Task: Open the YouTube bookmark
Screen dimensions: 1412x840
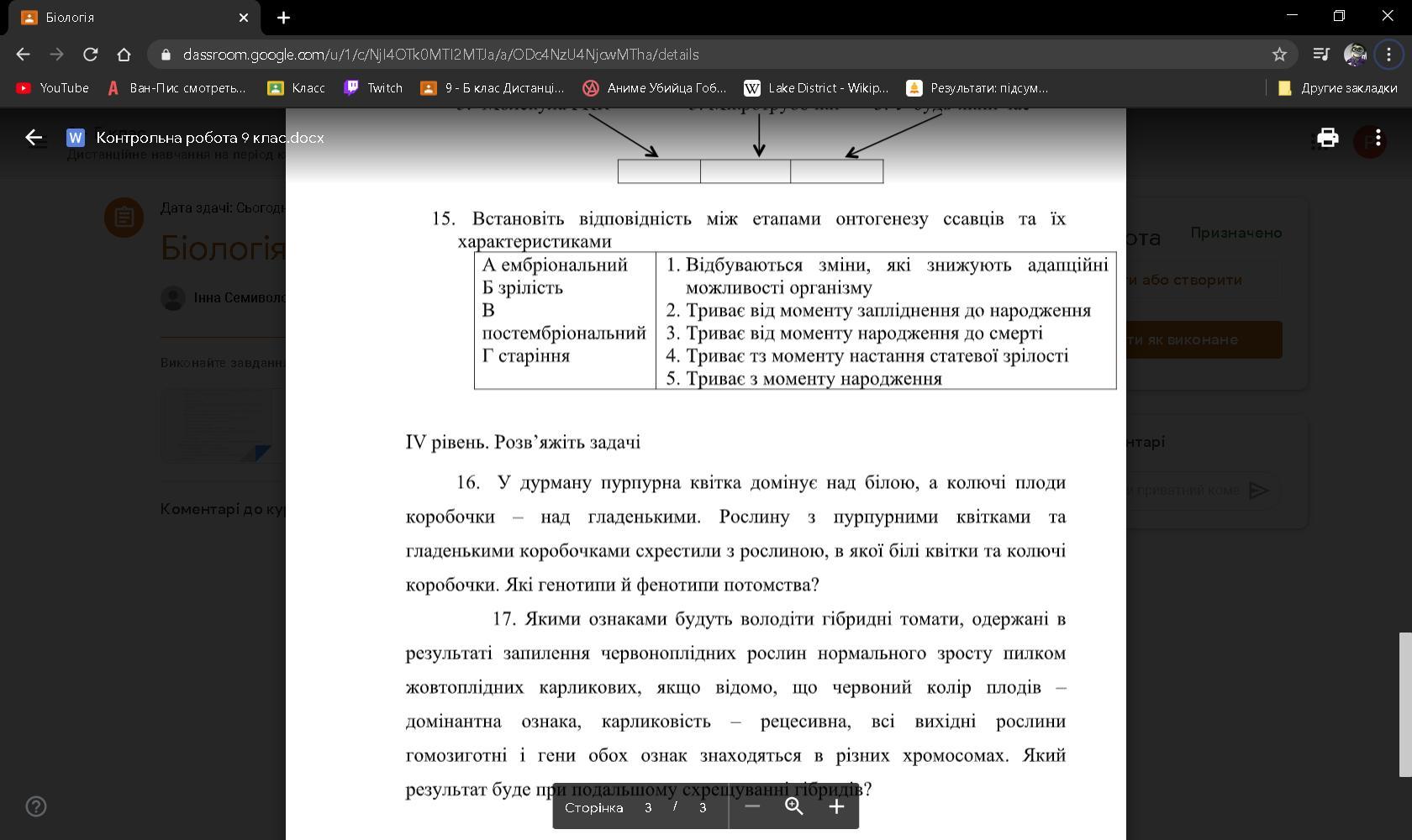Action: point(52,88)
